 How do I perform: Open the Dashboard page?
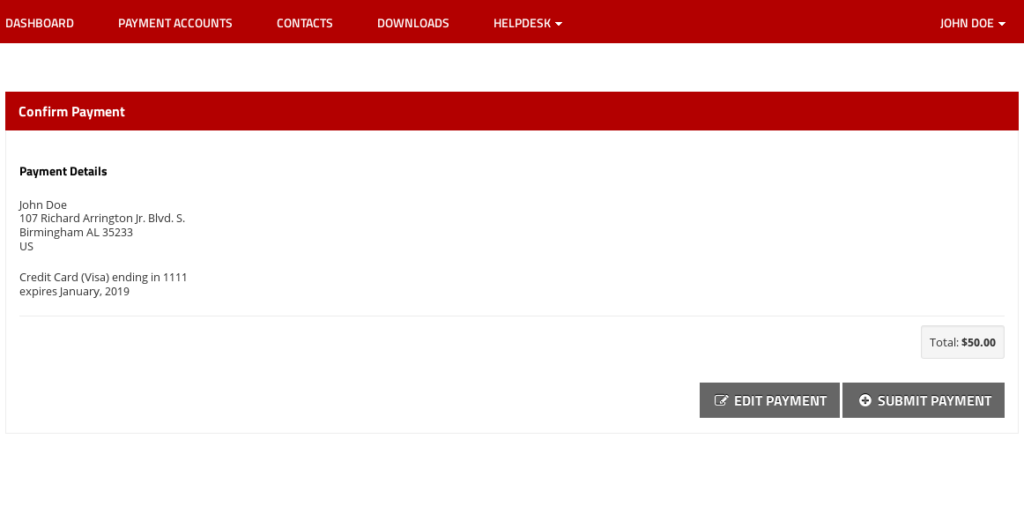click(x=39, y=24)
